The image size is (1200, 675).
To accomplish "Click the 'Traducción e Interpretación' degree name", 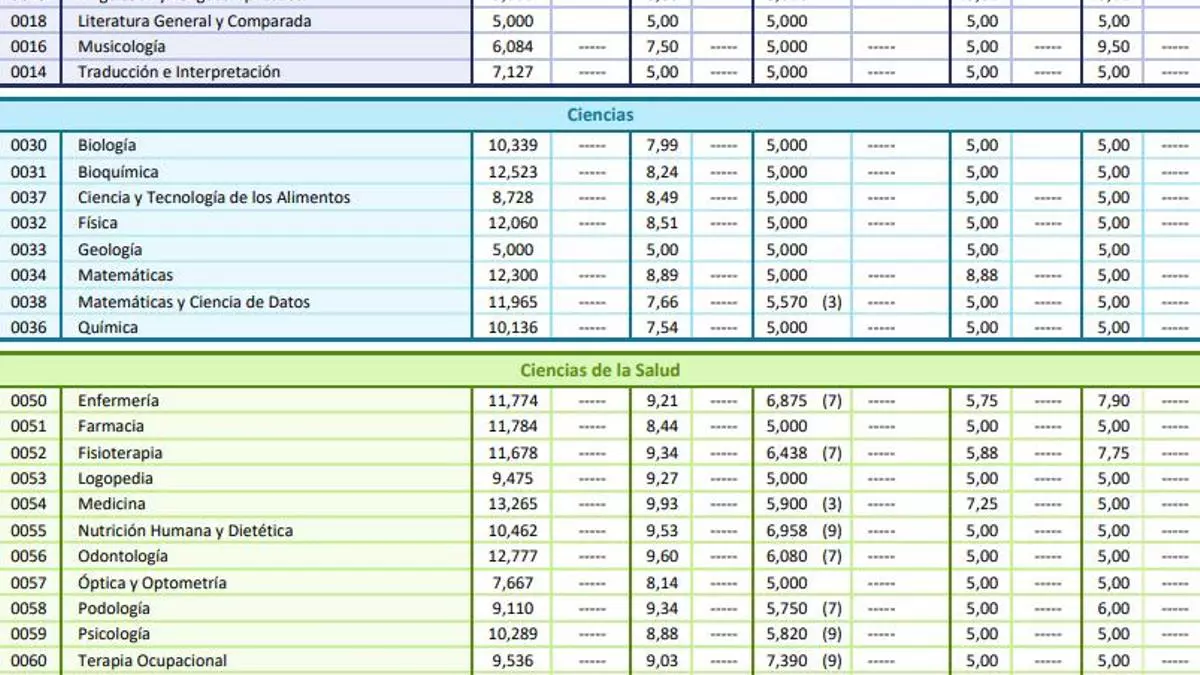I will pyautogui.click(x=179, y=72).
